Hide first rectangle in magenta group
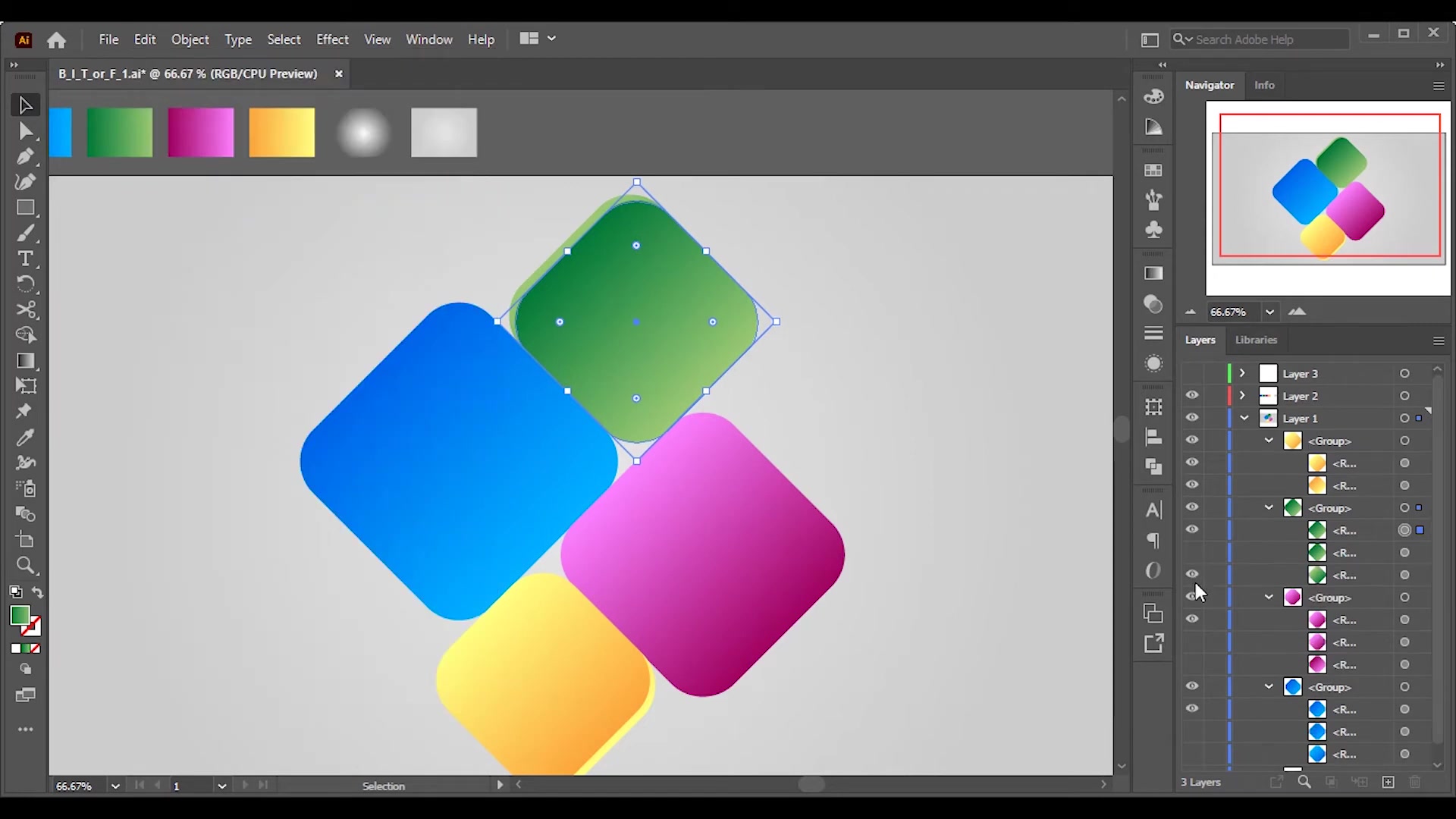The image size is (1456, 819). pos(1192,620)
